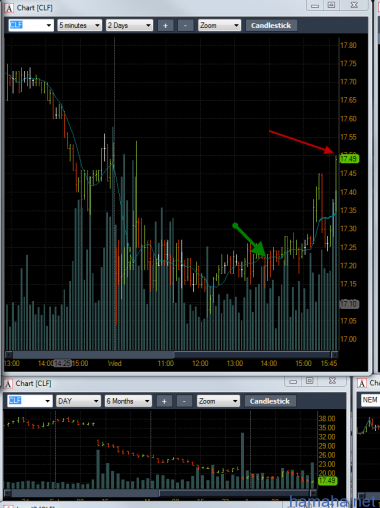
Task: Click the left scroll arrow under top chart
Action: point(9,355)
